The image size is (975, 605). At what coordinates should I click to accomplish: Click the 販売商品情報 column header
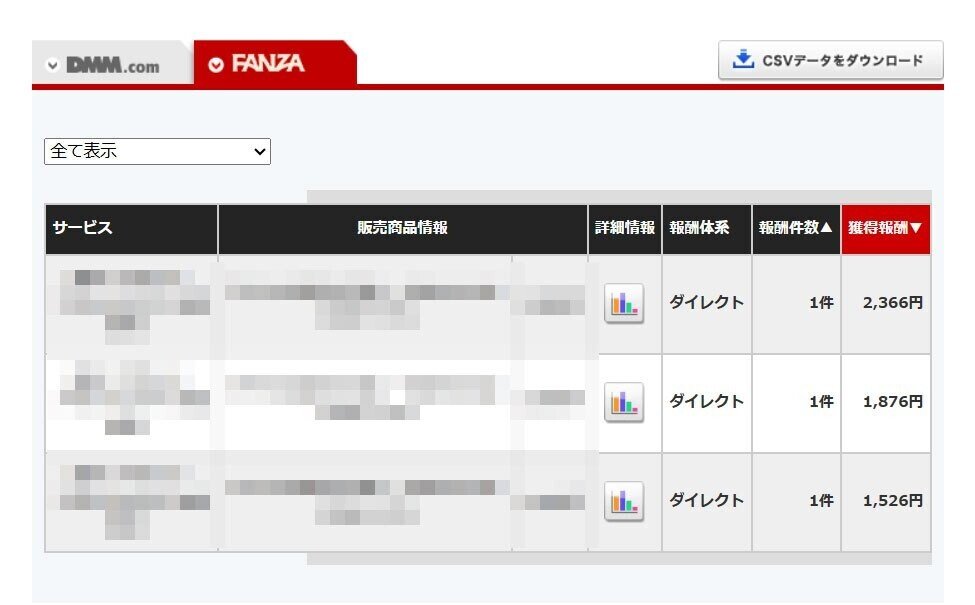click(x=403, y=229)
